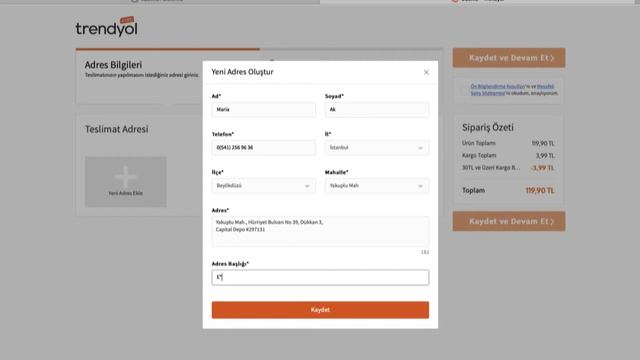Click the -3,99 TL cargo discount value
The image size is (640, 360).
(x=542, y=168)
